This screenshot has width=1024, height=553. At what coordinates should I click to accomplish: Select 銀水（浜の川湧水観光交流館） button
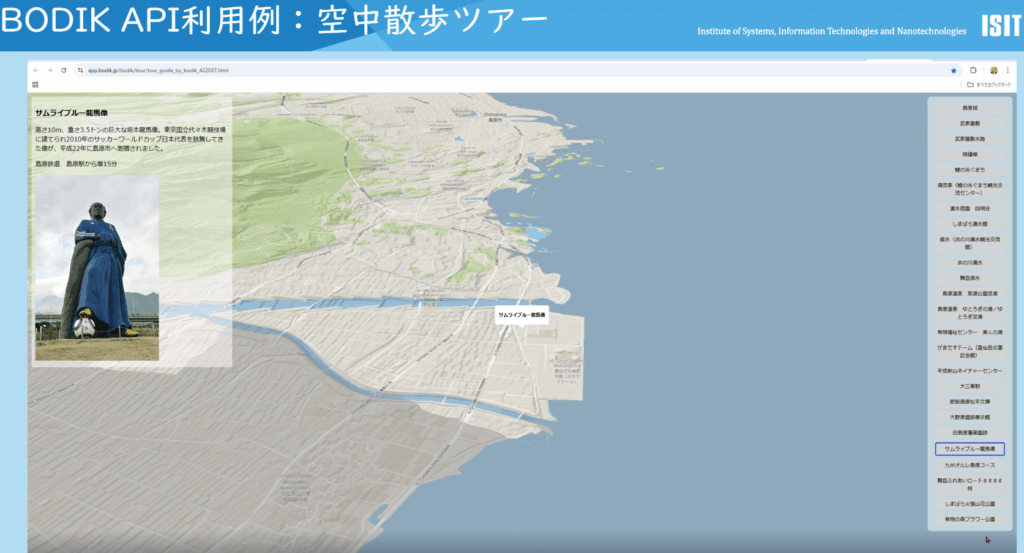[x=970, y=243]
